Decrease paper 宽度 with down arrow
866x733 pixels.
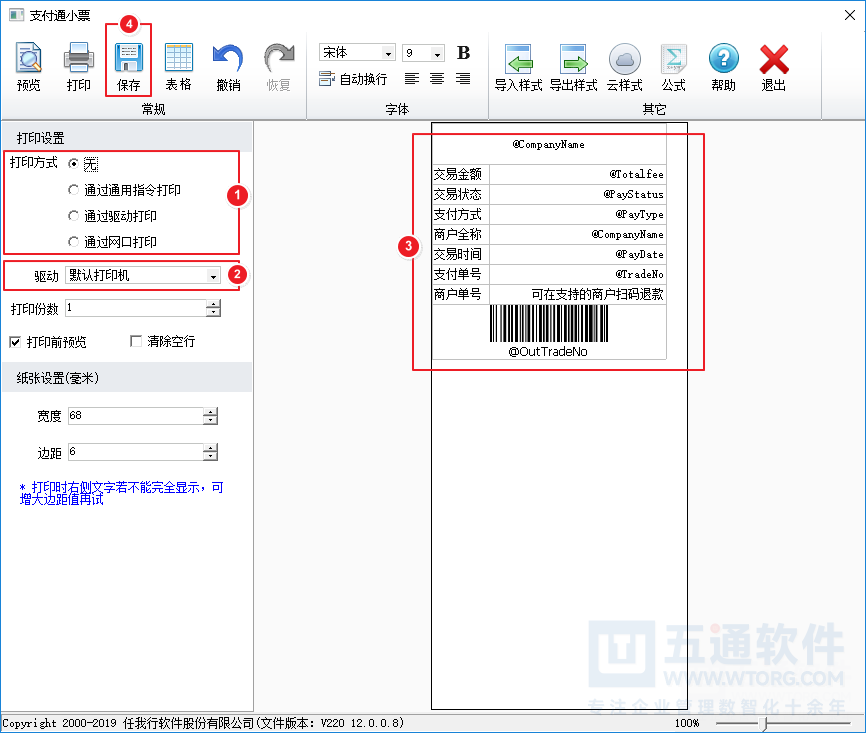(210, 420)
